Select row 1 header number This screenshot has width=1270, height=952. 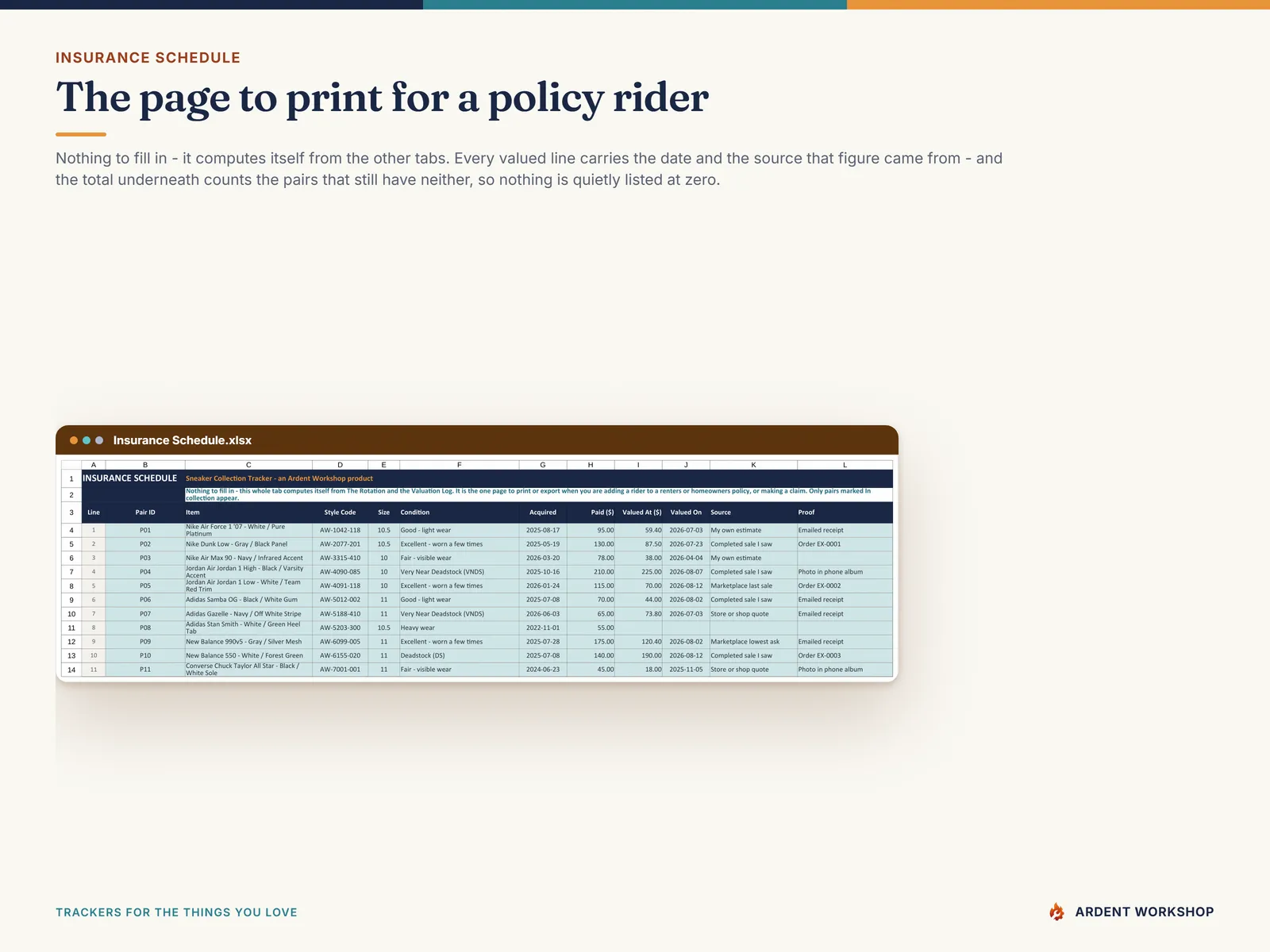pos(71,478)
